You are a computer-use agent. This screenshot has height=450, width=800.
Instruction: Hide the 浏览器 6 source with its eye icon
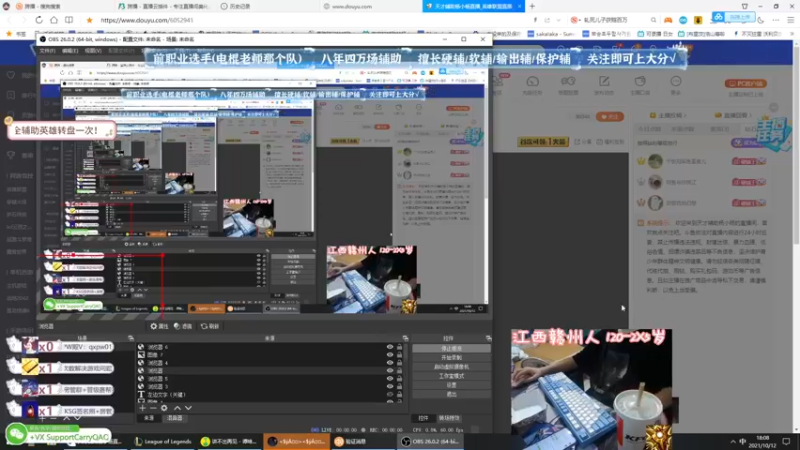pos(390,347)
